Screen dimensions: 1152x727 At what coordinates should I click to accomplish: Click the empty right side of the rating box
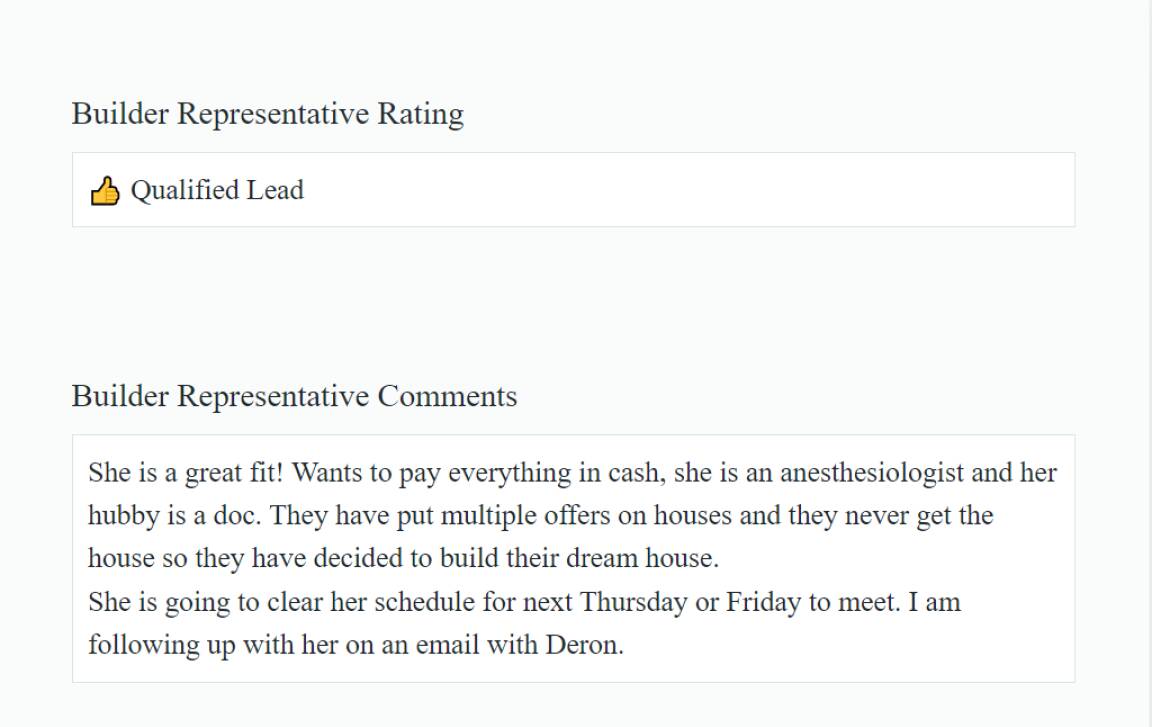691,189
